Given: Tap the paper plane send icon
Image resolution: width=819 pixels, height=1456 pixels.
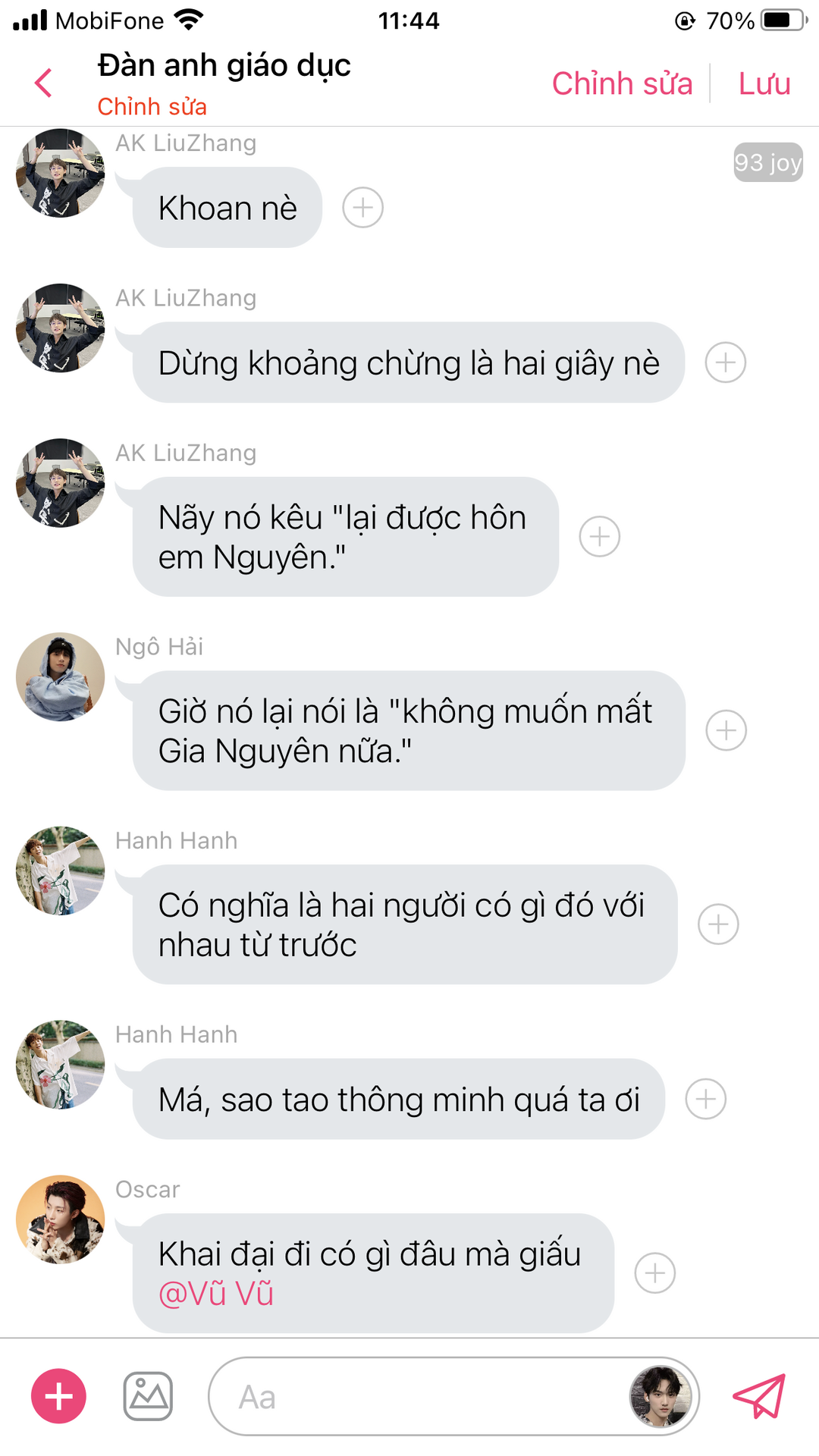Looking at the screenshot, I should 759,1396.
